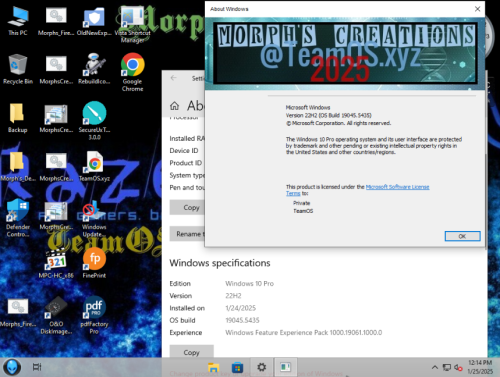Open Settings Home via house icon
The image size is (500, 377).
(174, 106)
